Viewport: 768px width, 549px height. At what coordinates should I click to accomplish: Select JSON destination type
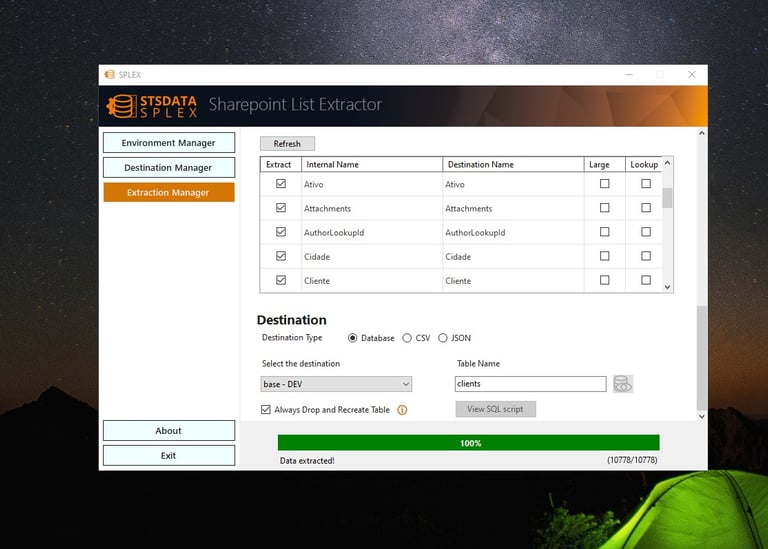[443, 338]
